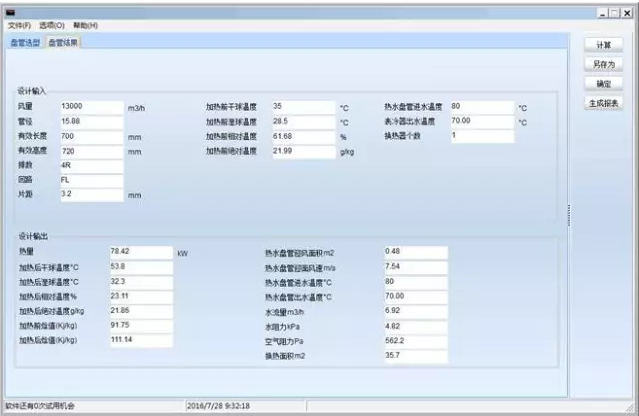Image resolution: width=639 pixels, height=416 pixels.
Task: Open the 帮助(H) menu
Action: [86, 25]
